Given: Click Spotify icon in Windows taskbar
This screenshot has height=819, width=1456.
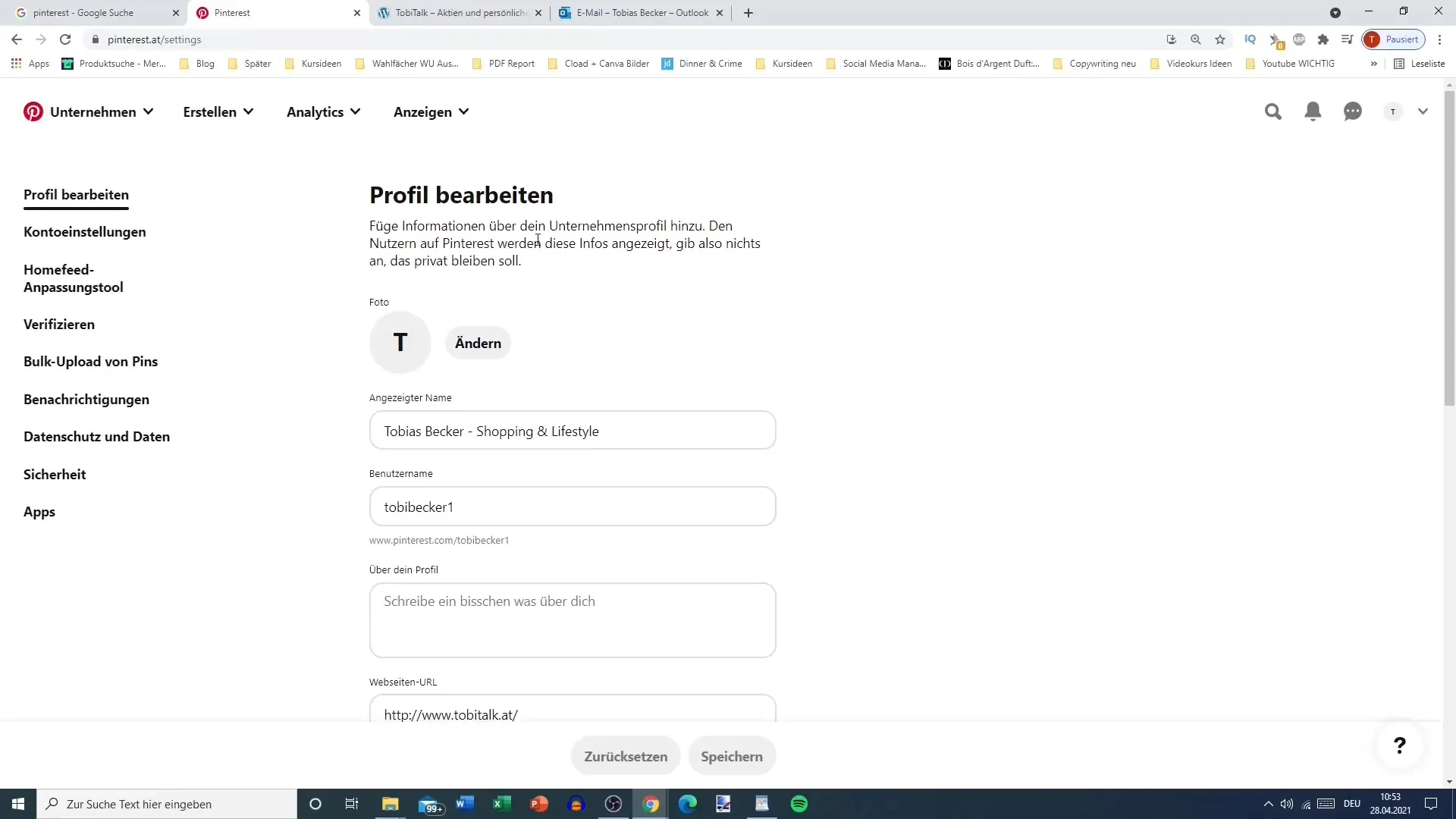Looking at the screenshot, I should 799,803.
